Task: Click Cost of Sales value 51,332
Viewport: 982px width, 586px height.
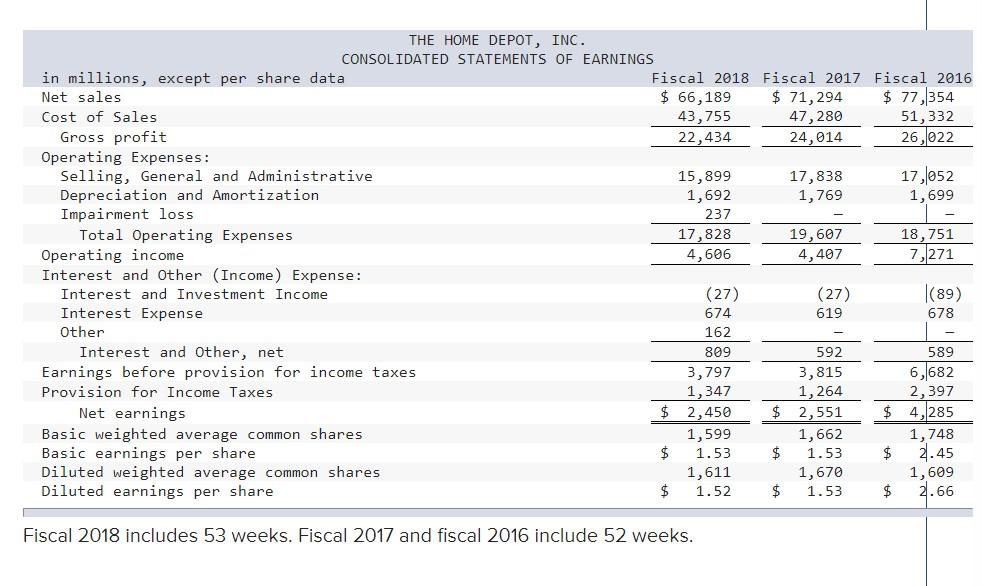Action: (x=928, y=117)
